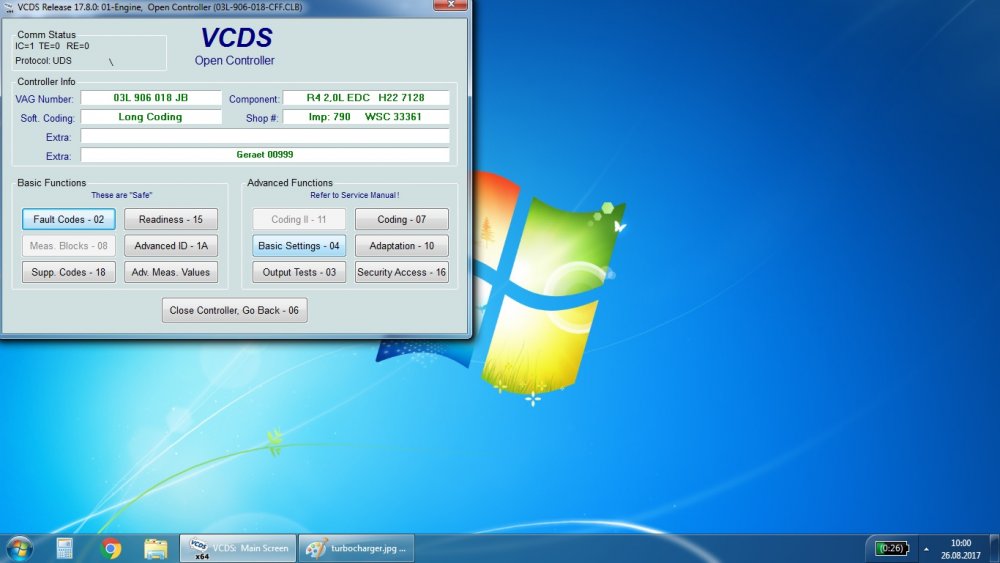Close the VCDS window
The image size is (1000, 563).
pos(450,4)
